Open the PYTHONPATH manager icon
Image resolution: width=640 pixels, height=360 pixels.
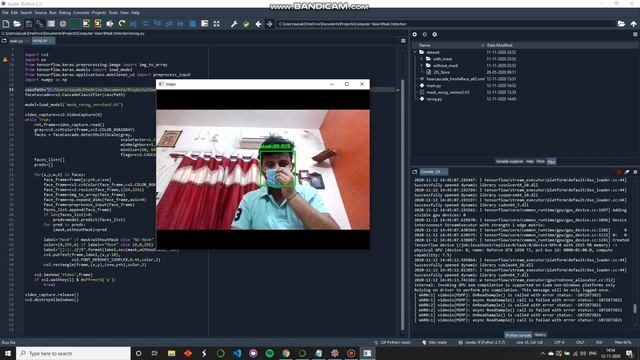(x=246, y=24)
